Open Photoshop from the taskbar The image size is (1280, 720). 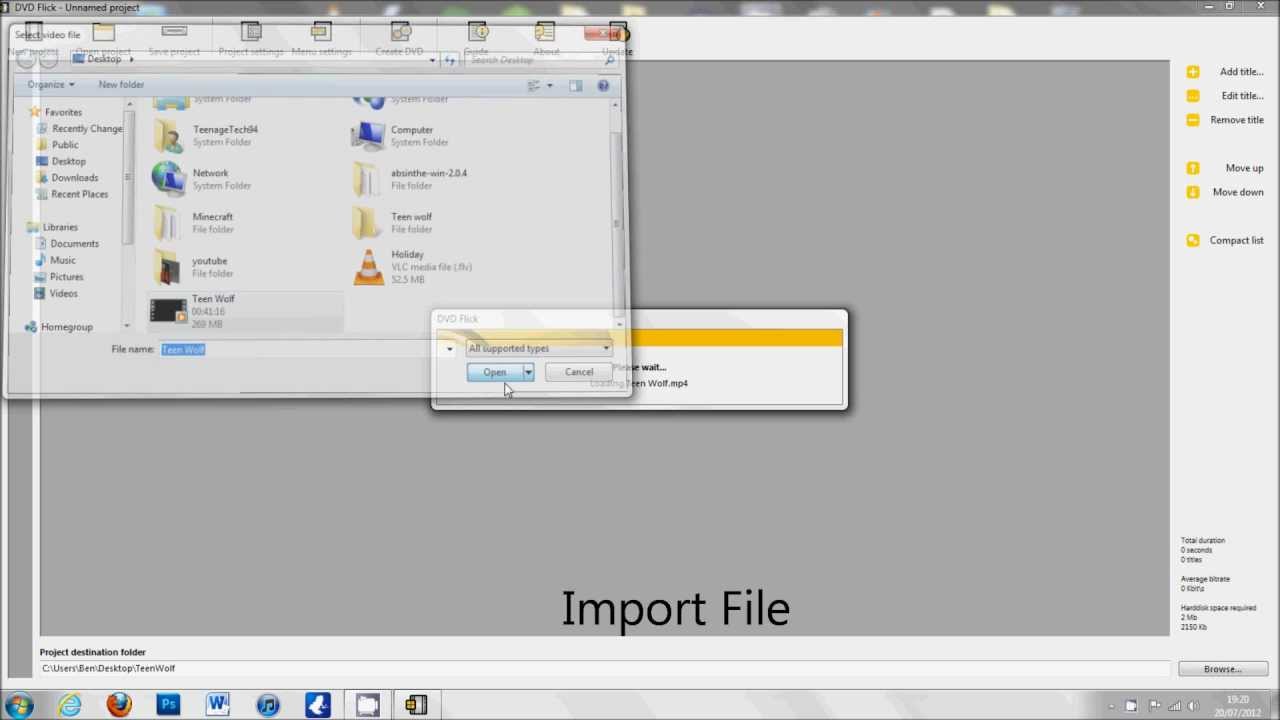coord(168,705)
